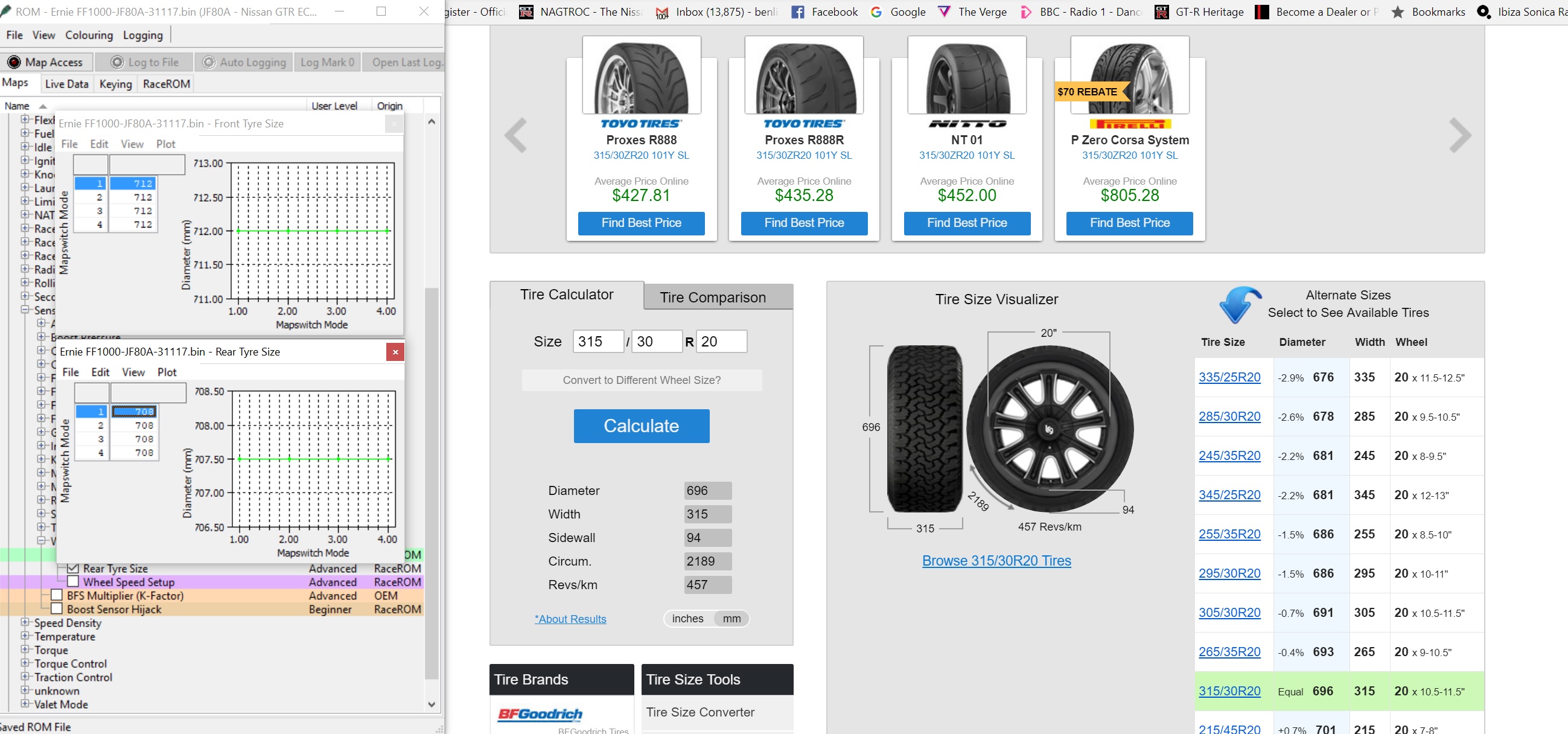Click next arrow in tire carousel
The image size is (1568, 734).
tap(1459, 135)
